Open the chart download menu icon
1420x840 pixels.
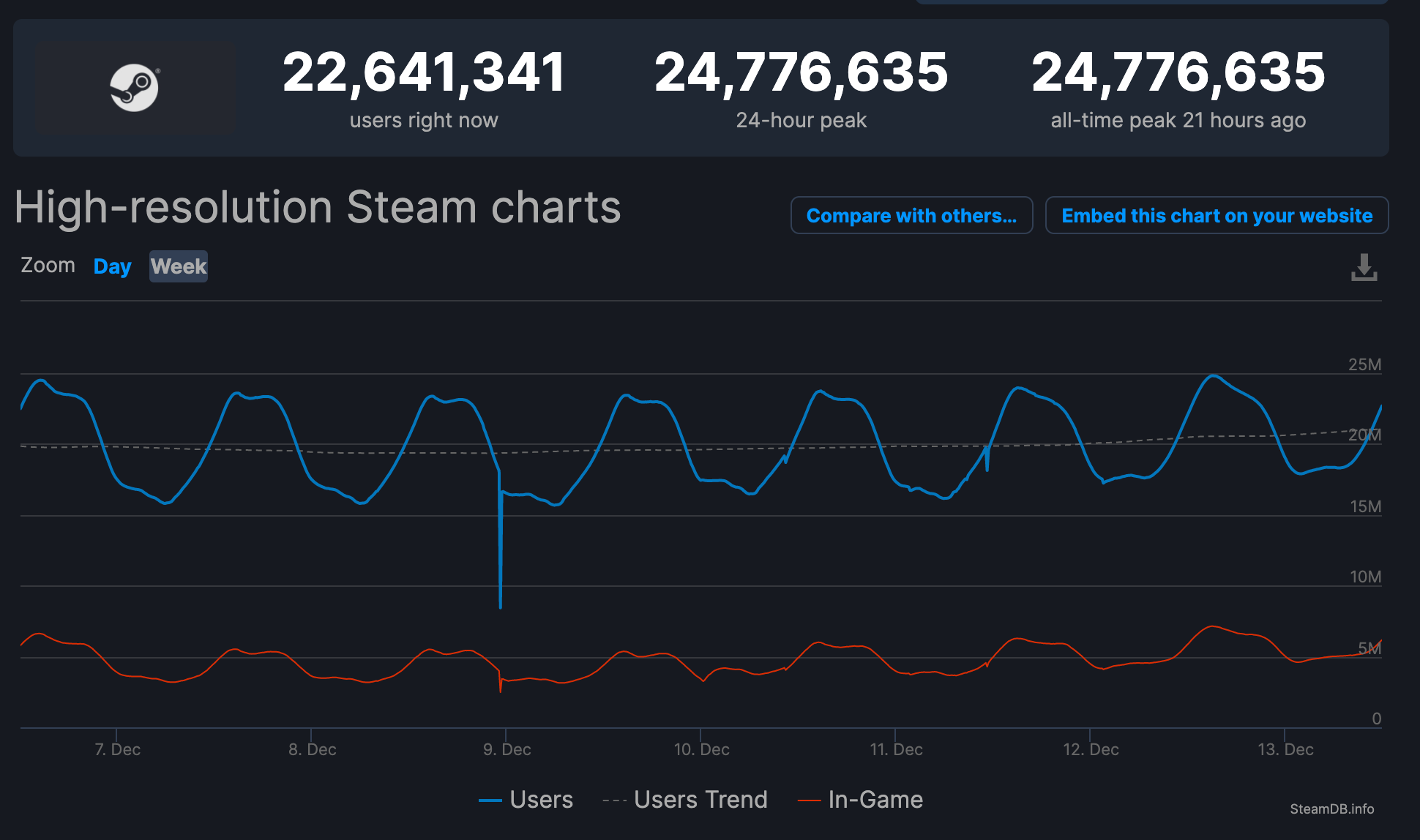pos(1364,268)
